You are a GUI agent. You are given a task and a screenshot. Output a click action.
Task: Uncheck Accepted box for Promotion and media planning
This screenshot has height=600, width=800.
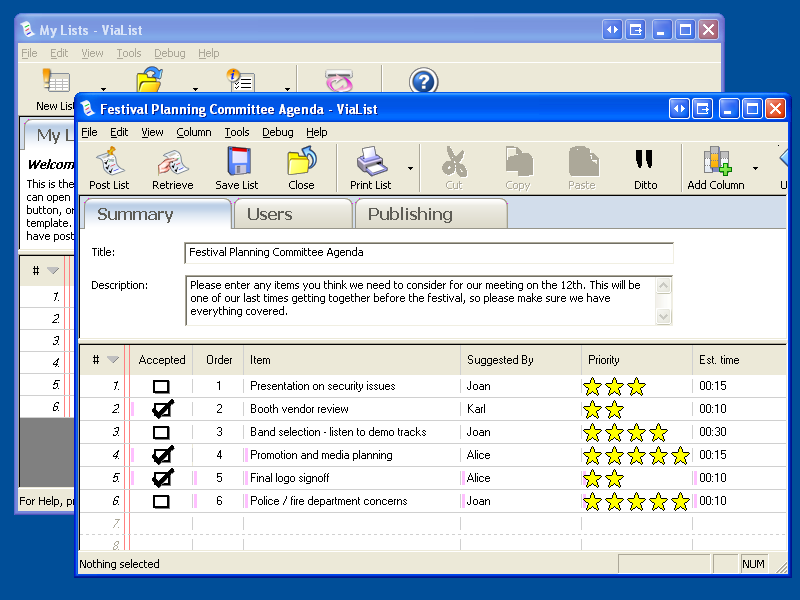click(x=162, y=455)
